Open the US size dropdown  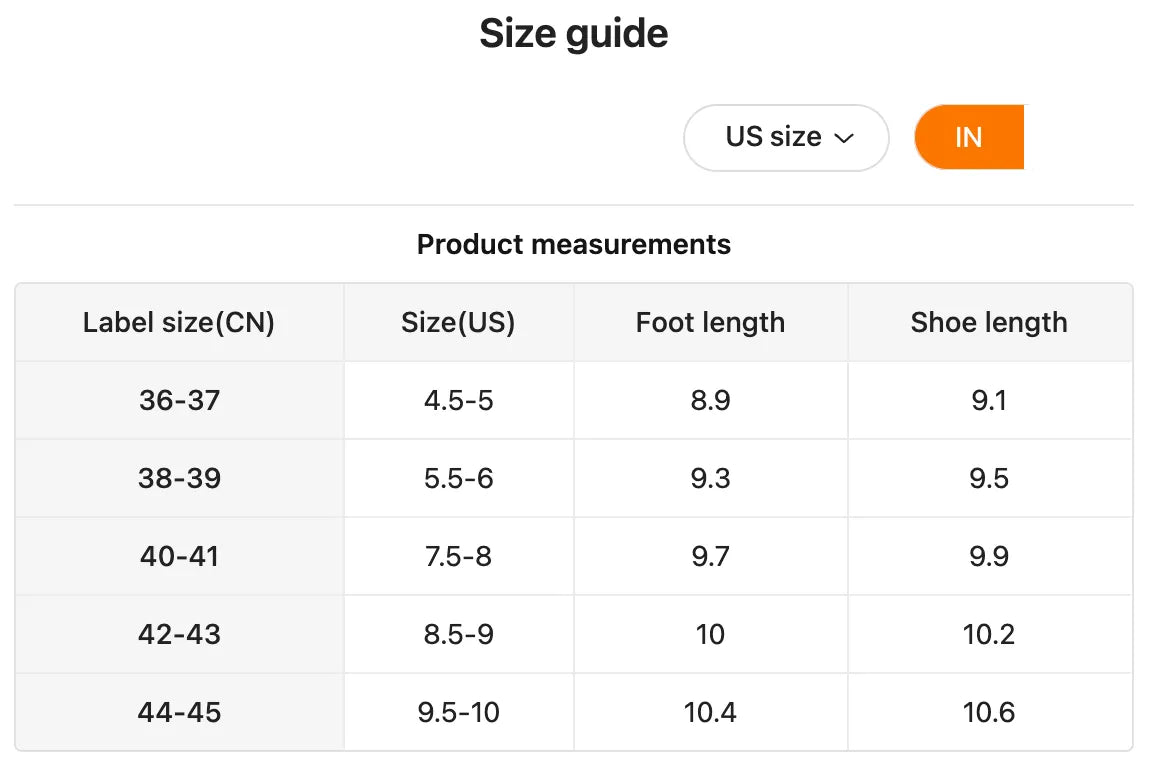[x=785, y=137]
